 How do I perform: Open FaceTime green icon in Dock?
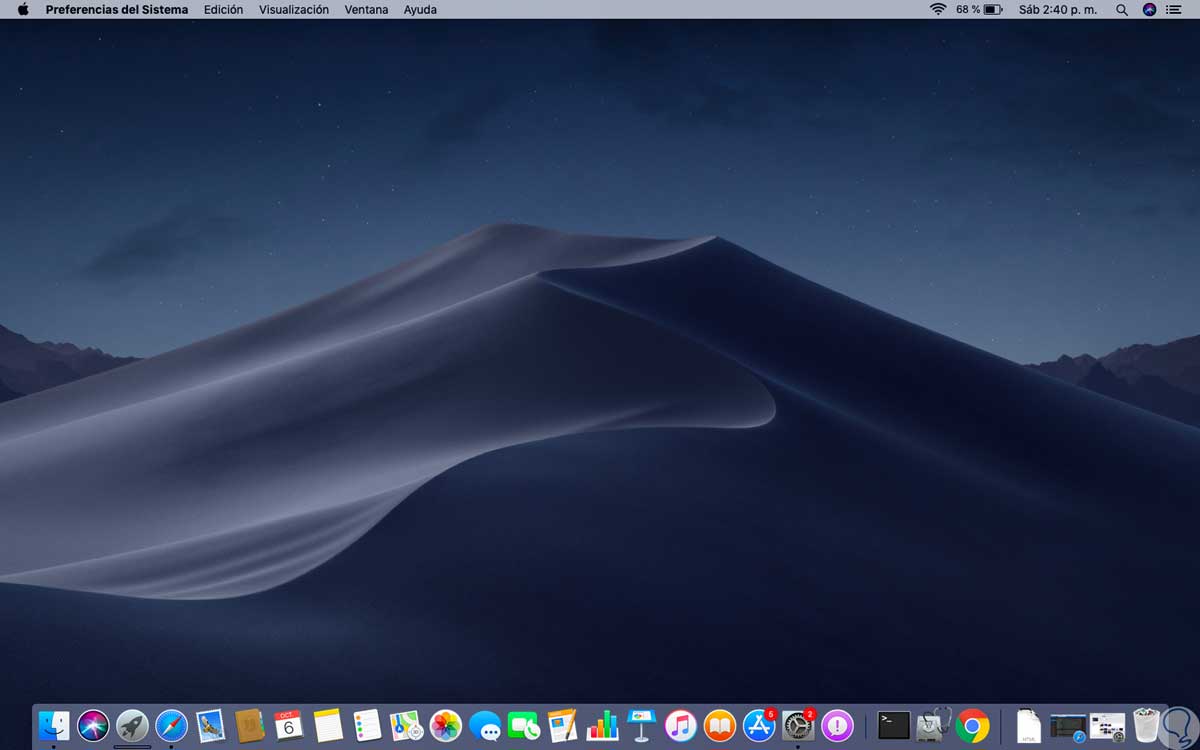click(x=524, y=726)
